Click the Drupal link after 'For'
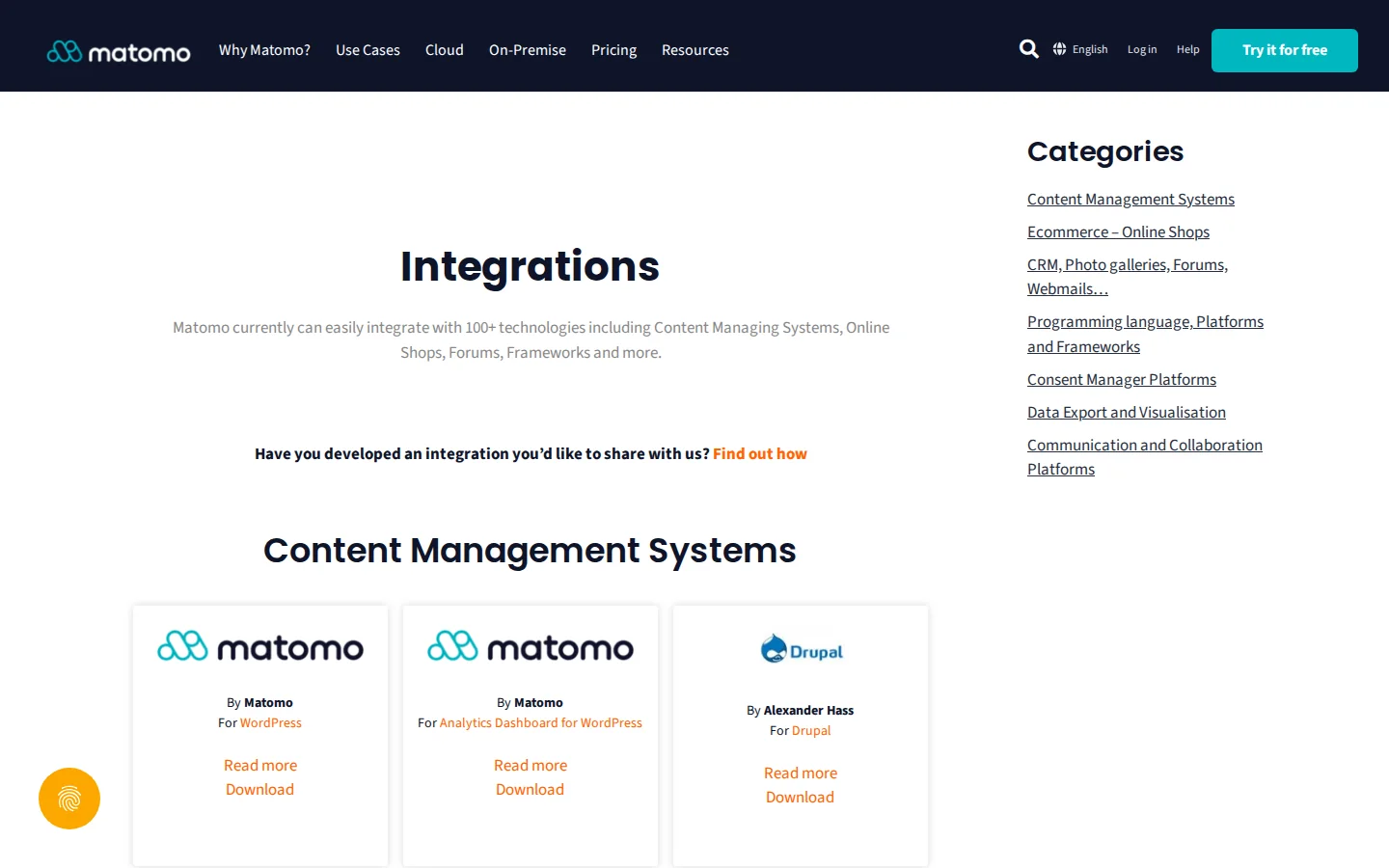Image resolution: width=1389 pixels, height=868 pixels. (x=811, y=730)
